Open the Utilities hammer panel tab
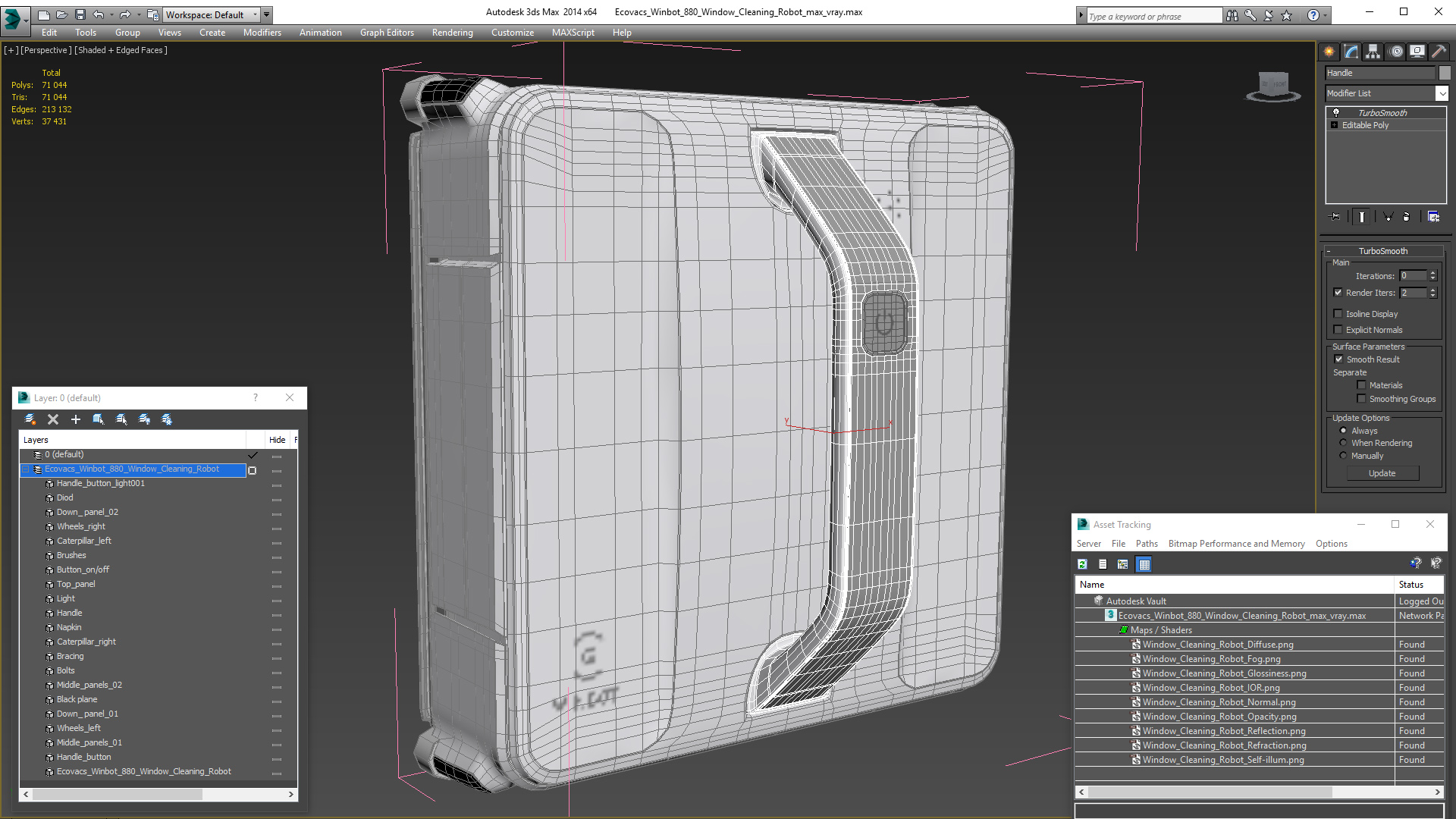This screenshot has width=1456, height=819. click(1438, 52)
